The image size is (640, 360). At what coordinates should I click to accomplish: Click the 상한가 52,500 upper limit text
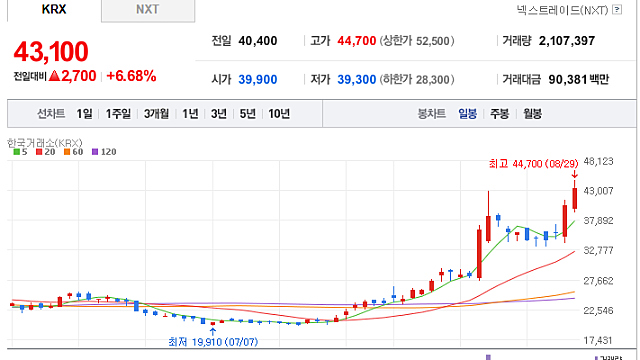tap(417, 41)
